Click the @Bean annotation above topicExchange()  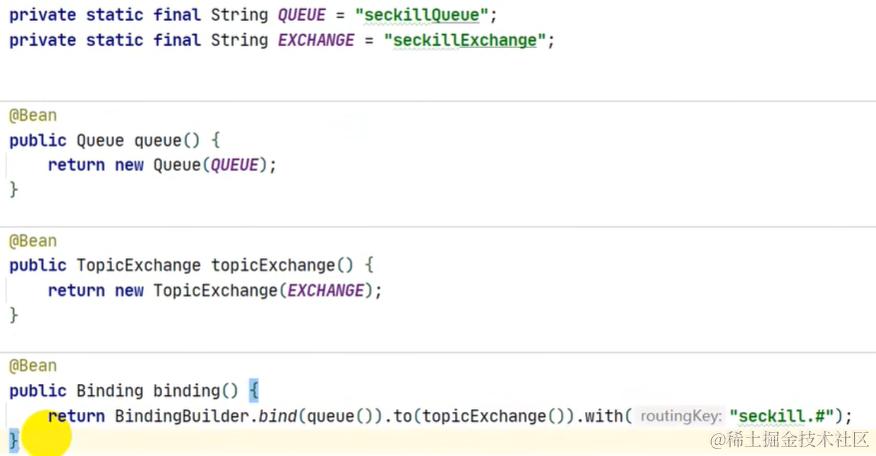(33, 241)
